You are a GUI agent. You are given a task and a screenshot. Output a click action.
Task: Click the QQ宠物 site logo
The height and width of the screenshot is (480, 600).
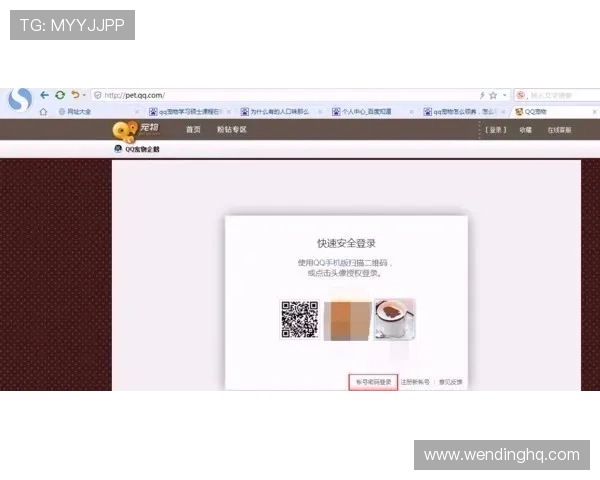point(136,130)
